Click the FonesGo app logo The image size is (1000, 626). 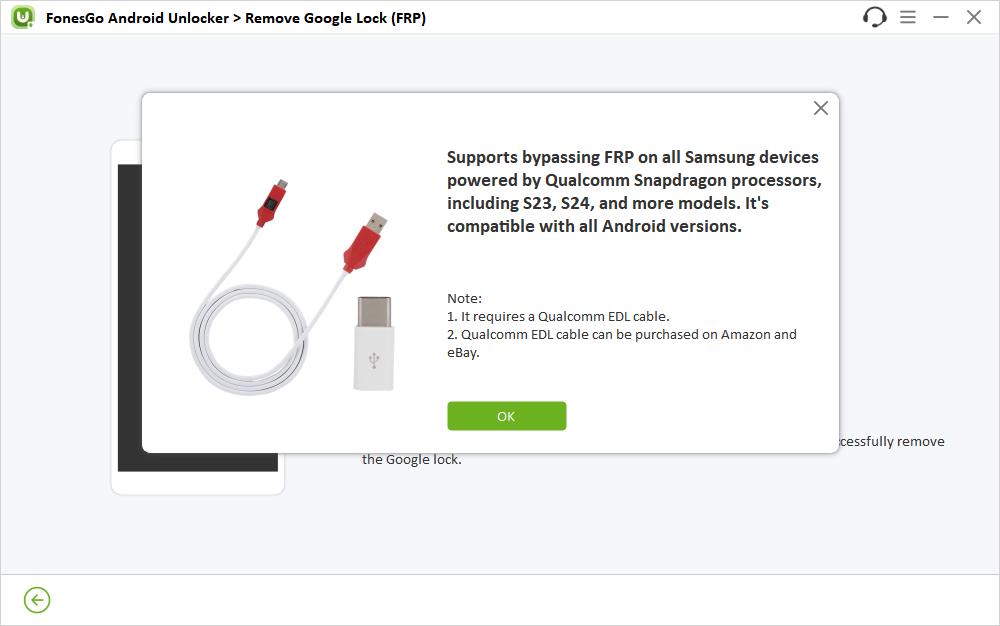[23, 17]
